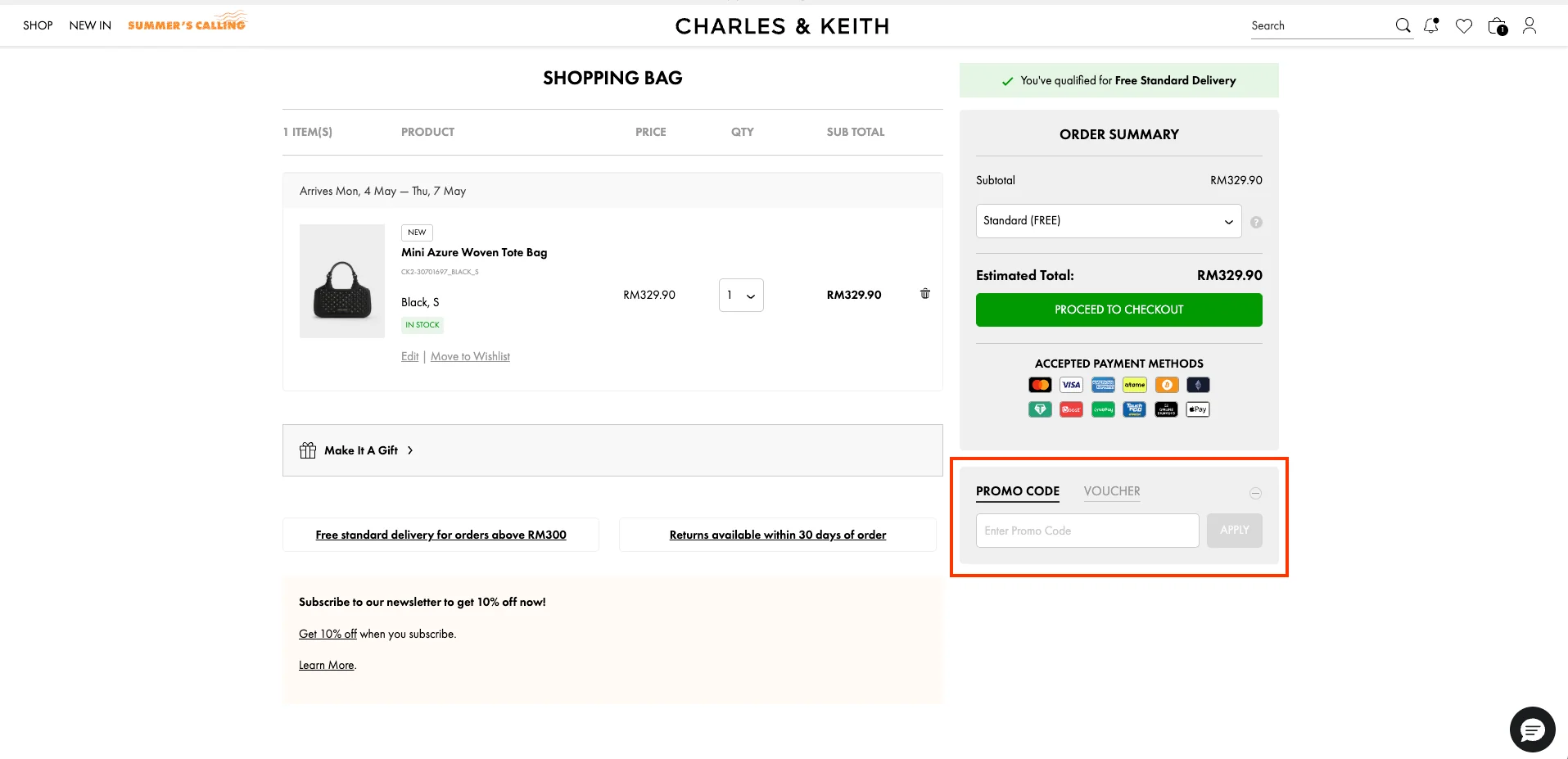Click the Edit item link
This screenshot has height=759, width=1568.
[x=409, y=356]
